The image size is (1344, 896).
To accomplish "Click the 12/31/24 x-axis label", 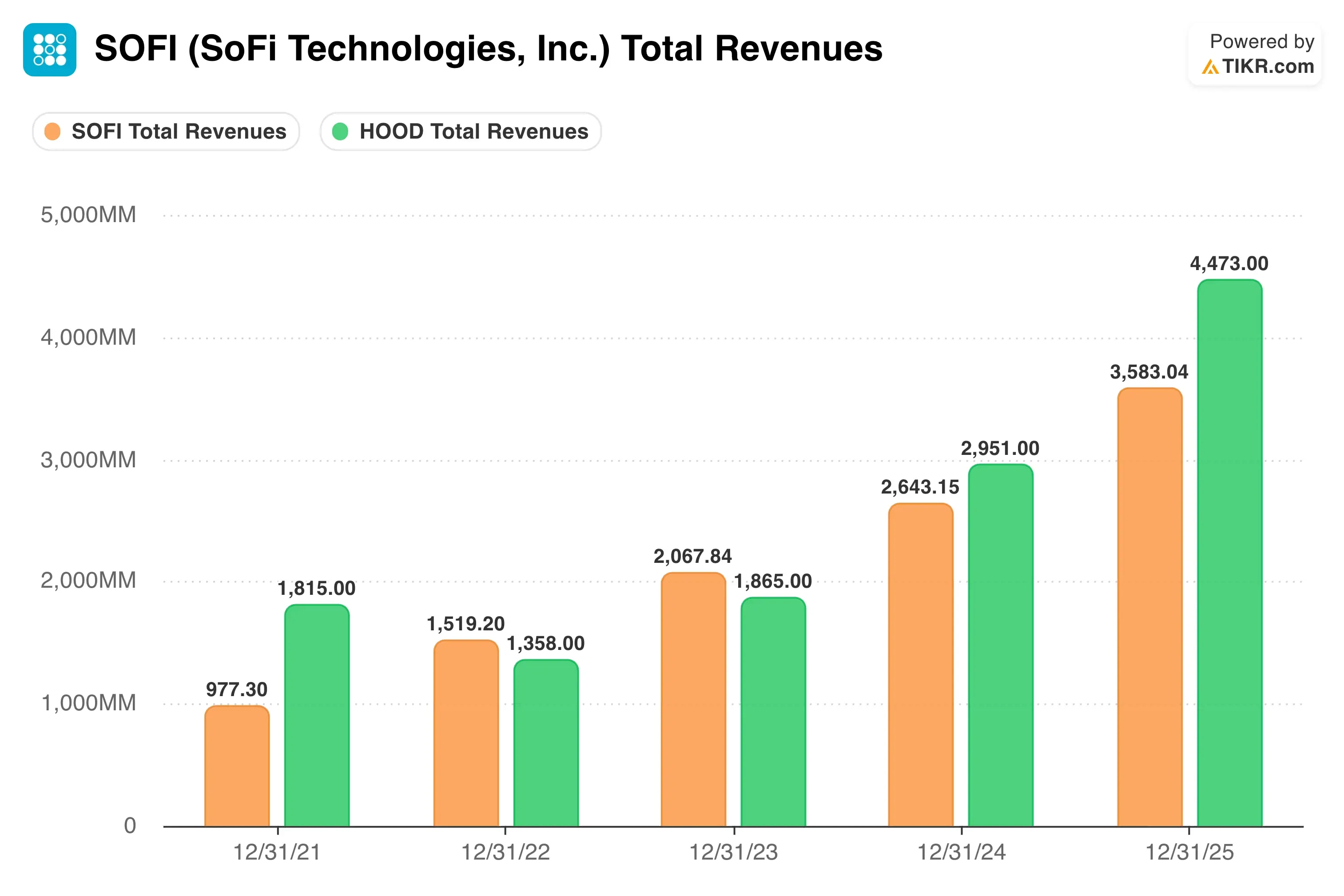I will point(962,852).
